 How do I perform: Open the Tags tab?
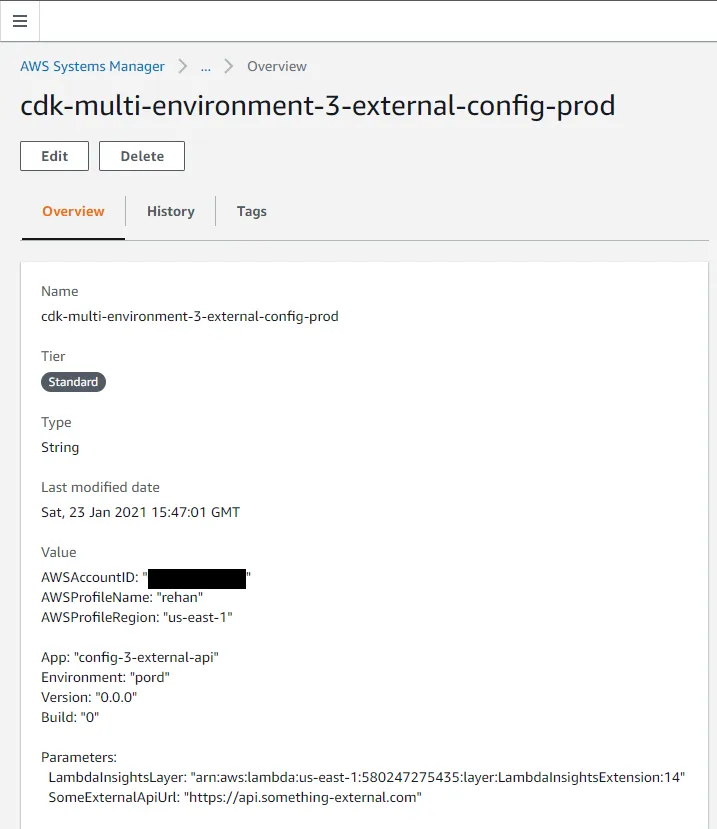pos(251,211)
